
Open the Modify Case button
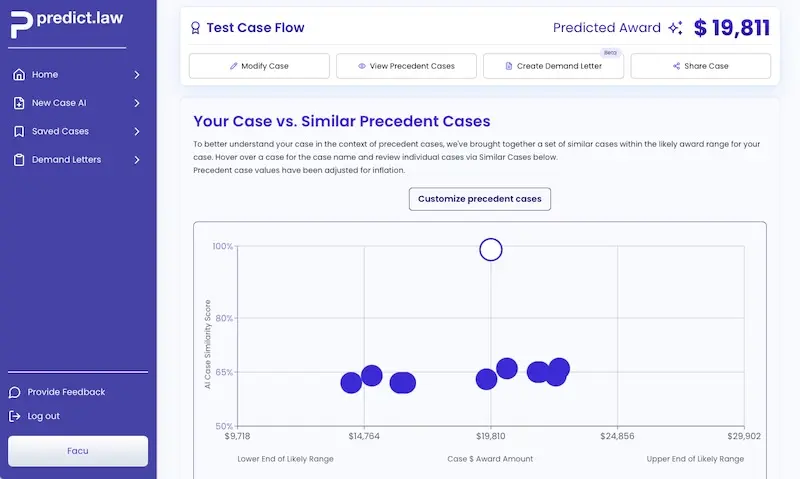click(259, 66)
